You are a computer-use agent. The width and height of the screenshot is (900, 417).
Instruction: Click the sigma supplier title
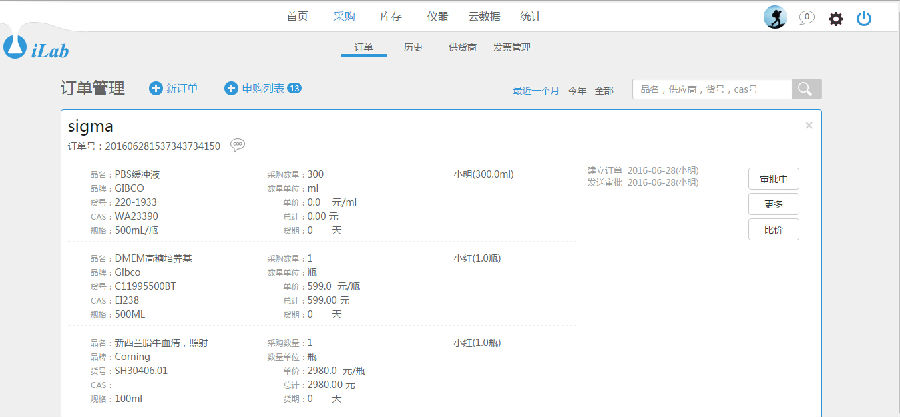(90, 126)
